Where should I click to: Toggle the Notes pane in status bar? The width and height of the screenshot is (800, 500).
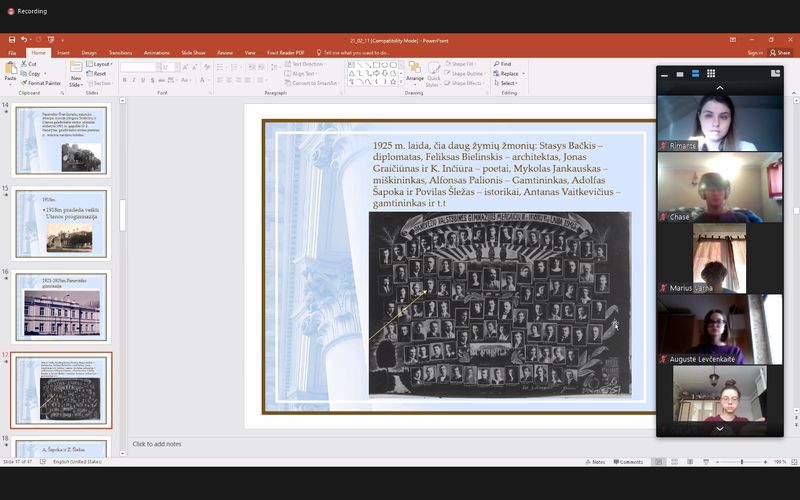coord(596,462)
